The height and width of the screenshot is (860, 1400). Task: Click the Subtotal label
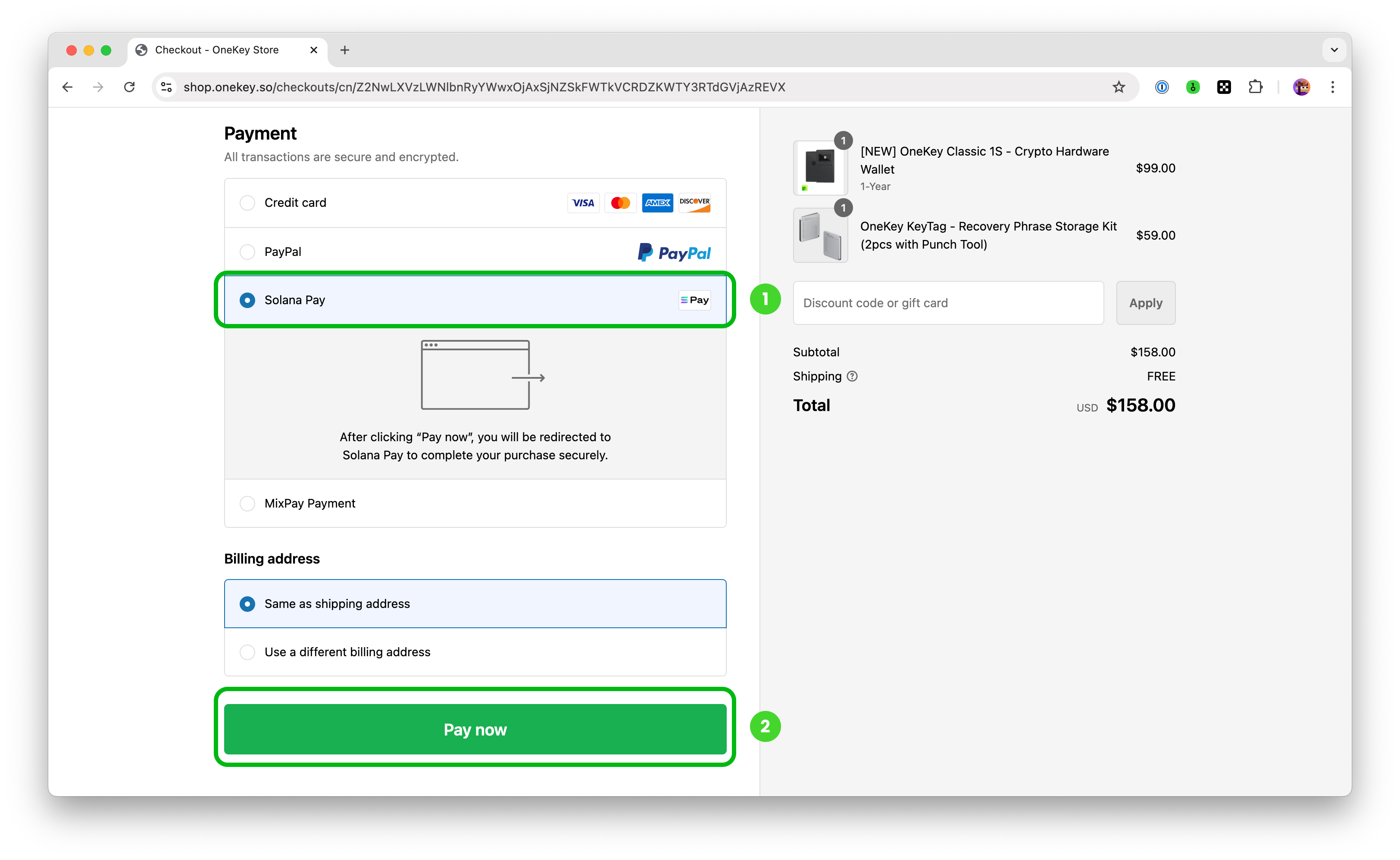[816, 352]
